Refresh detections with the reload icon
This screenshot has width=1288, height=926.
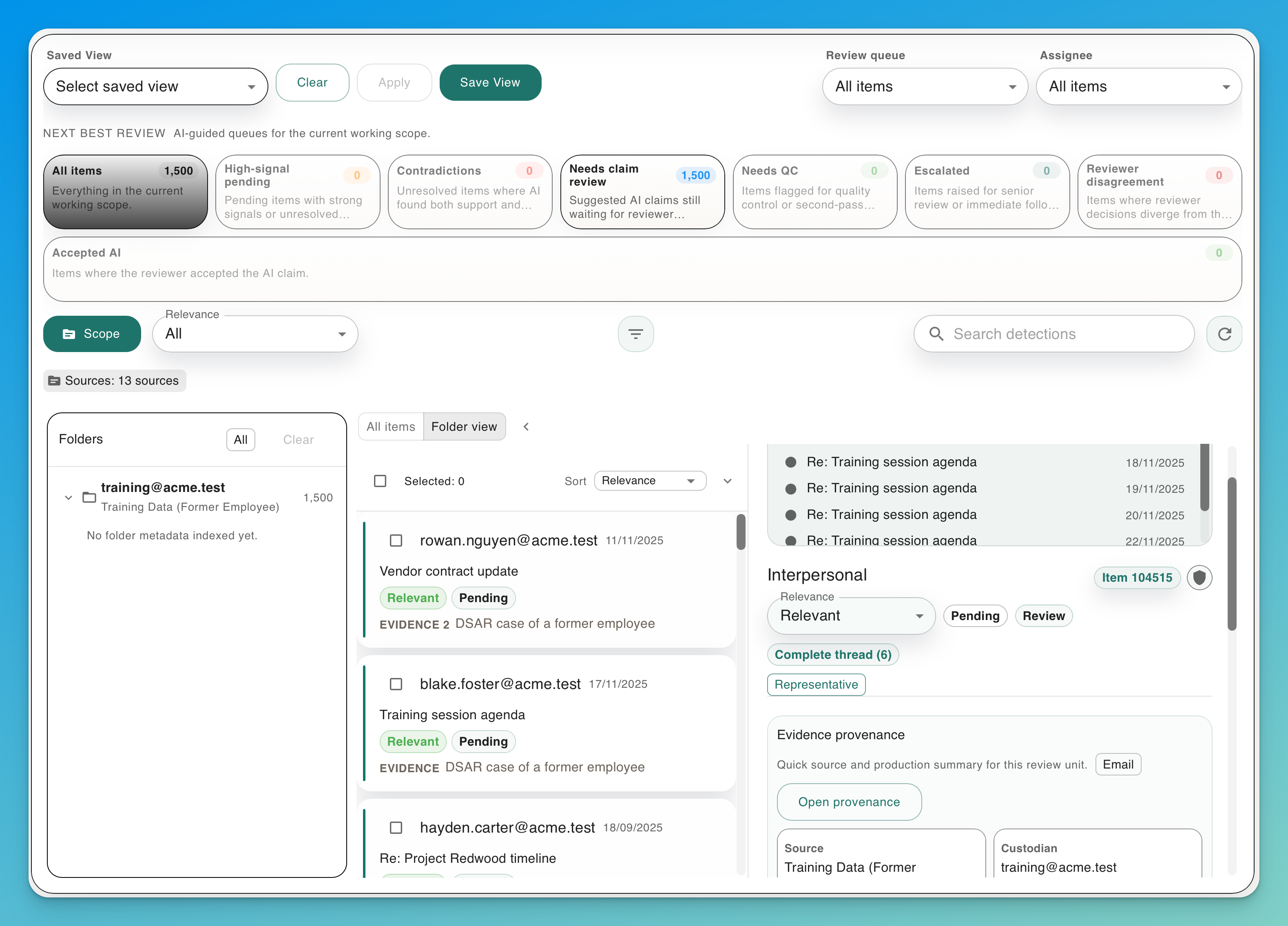pyautogui.click(x=1224, y=333)
